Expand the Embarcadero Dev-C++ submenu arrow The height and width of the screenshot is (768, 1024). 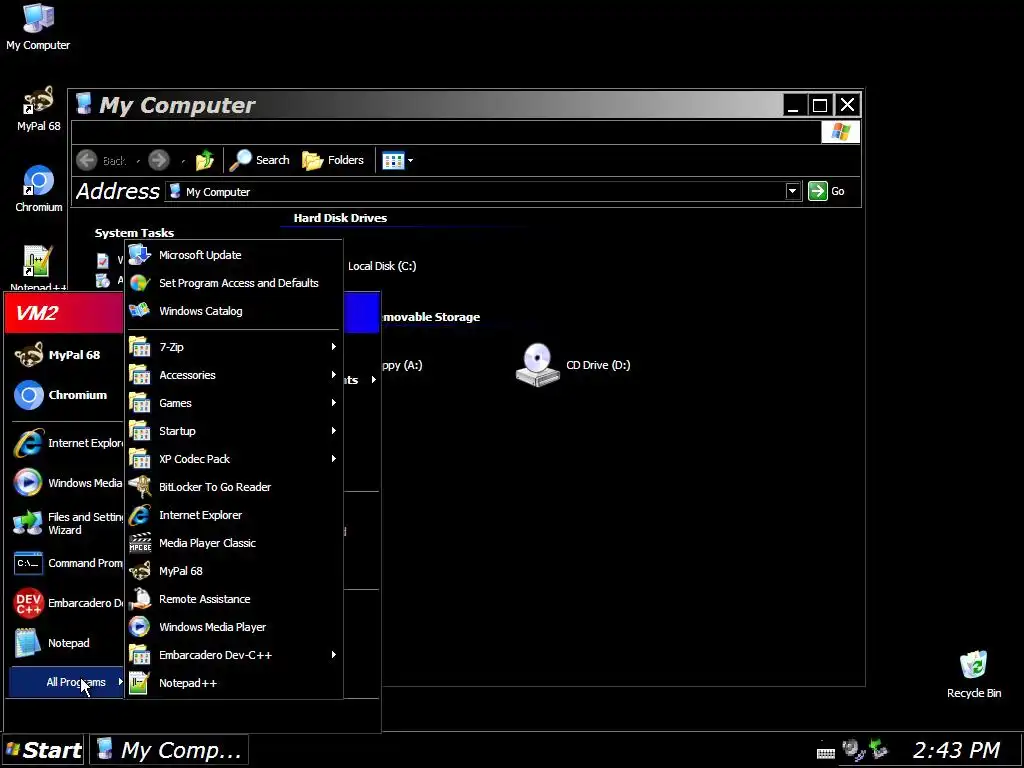coord(334,655)
